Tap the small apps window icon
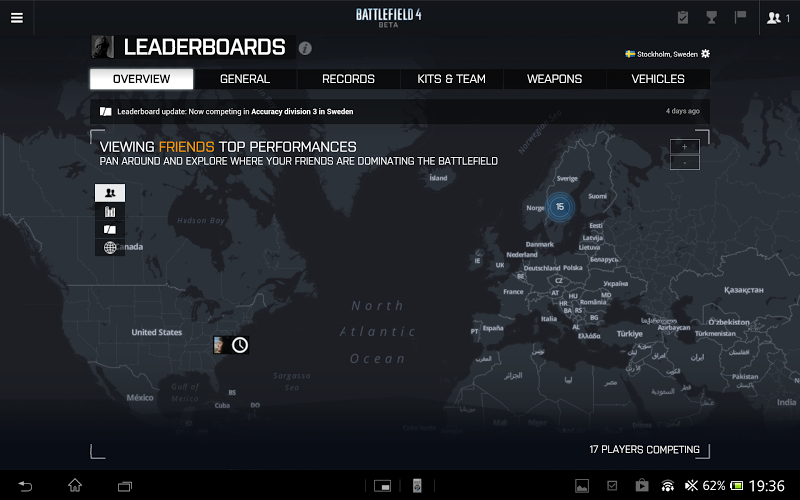 click(382, 486)
